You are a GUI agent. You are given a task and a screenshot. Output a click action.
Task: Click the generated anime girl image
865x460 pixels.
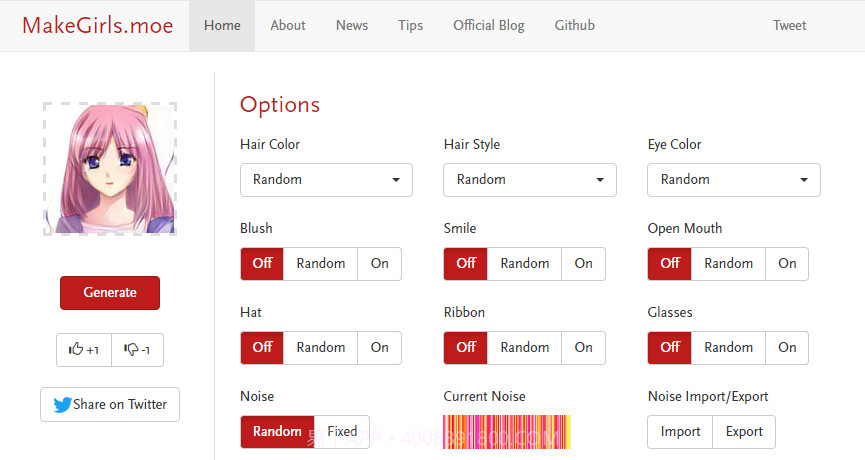pyautogui.click(x=110, y=169)
